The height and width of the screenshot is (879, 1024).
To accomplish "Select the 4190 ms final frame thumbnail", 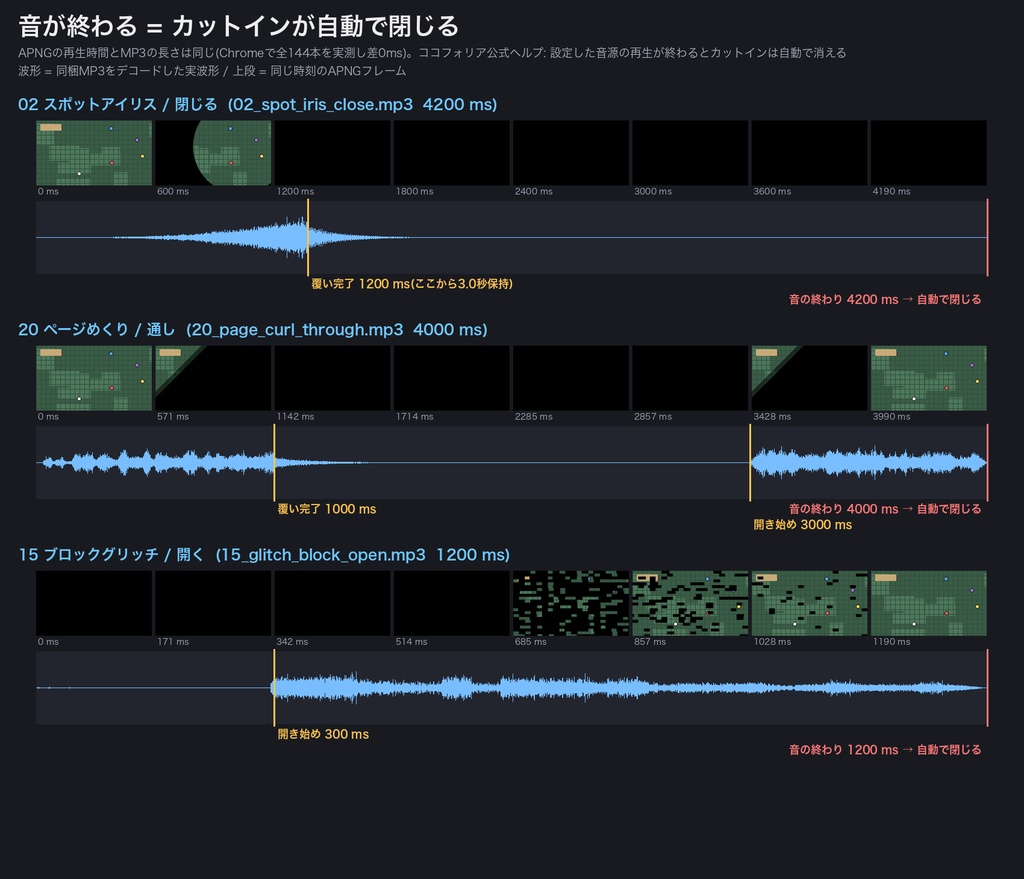I will (929, 153).
